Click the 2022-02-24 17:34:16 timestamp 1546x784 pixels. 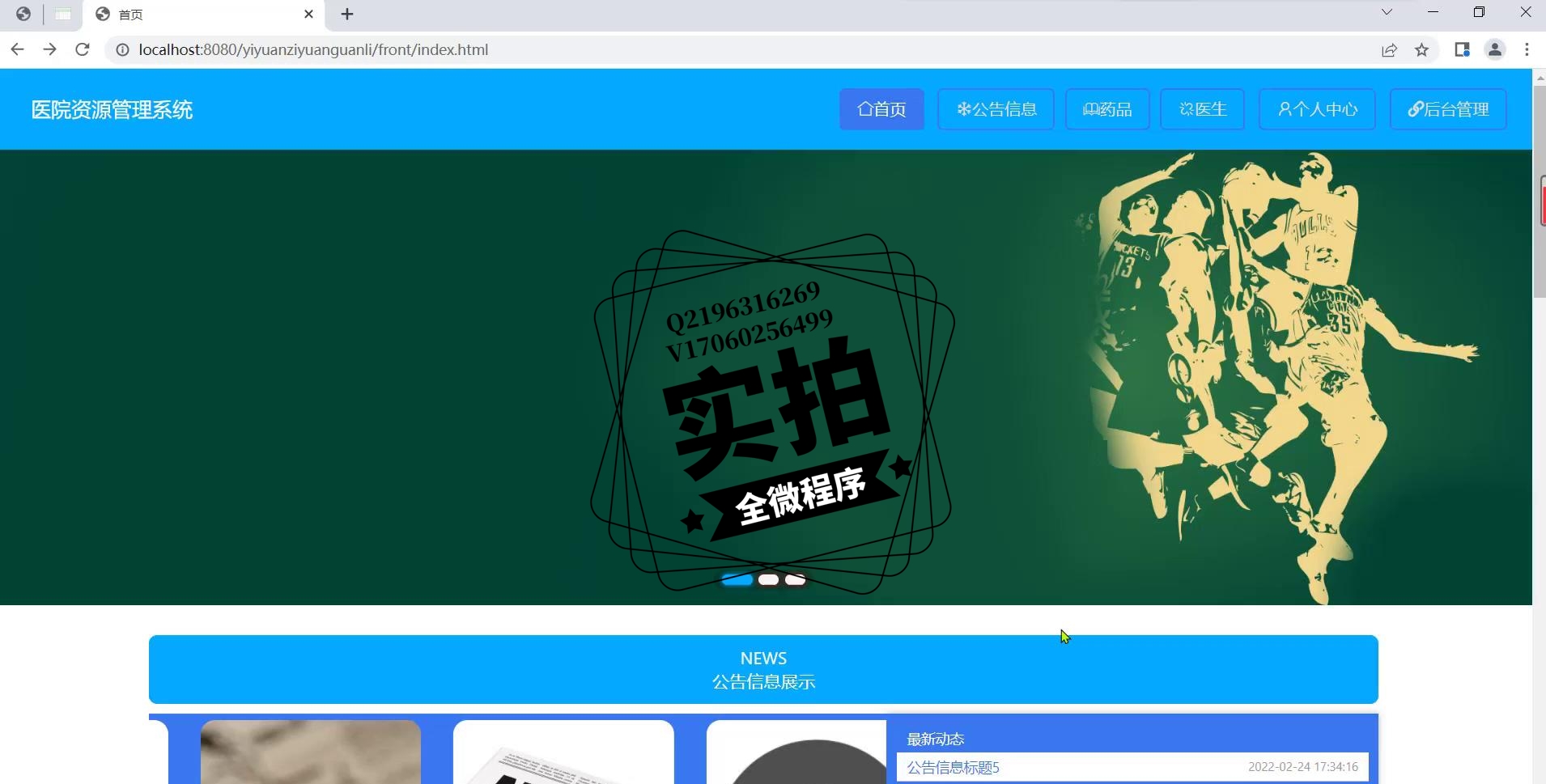(x=1303, y=767)
